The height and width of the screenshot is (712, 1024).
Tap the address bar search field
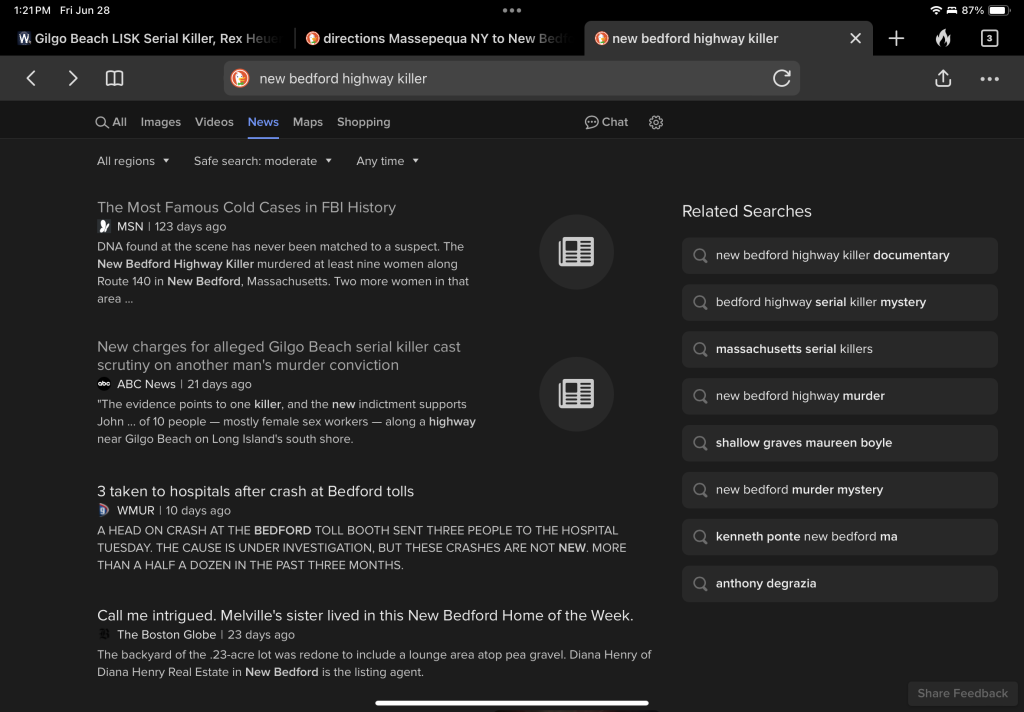[500, 78]
